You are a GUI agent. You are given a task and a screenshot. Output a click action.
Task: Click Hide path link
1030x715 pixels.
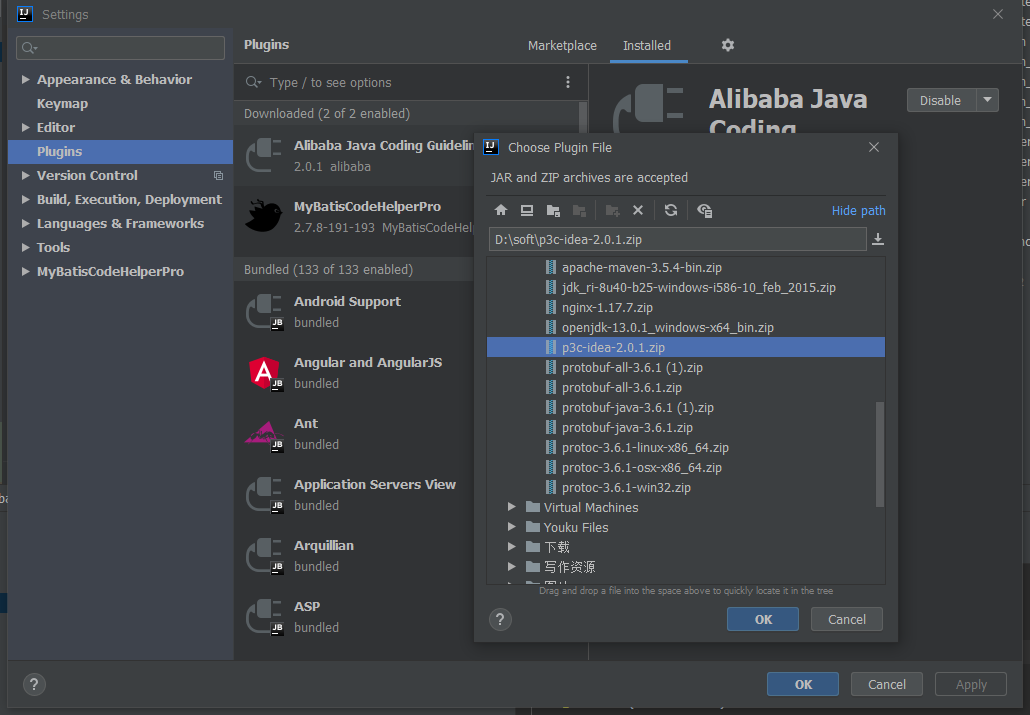tap(858, 210)
